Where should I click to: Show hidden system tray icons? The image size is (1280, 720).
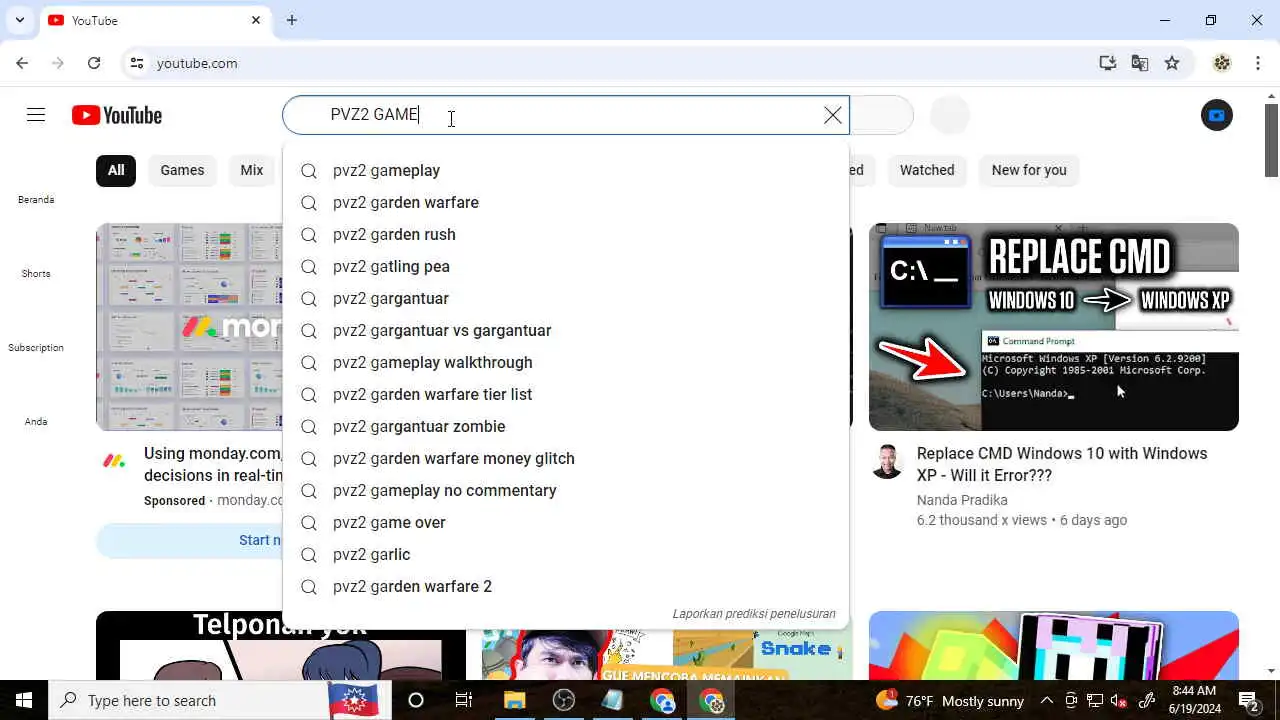(x=1046, y=700)
